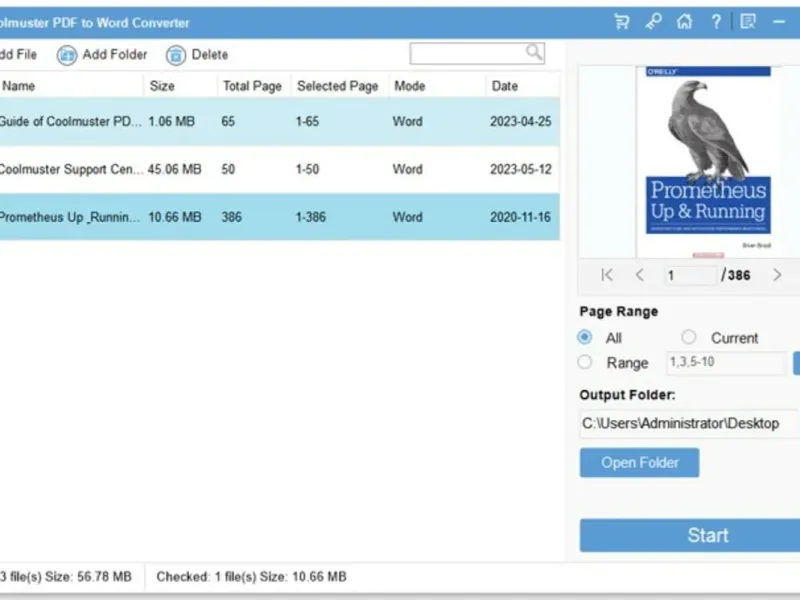
Task: Click the page range field showing 1,3,5-10
Action: 726,363
